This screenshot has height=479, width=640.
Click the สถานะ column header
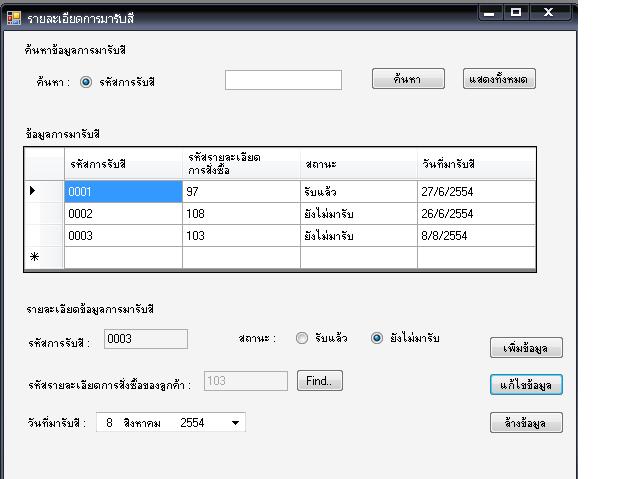coord(359,164)
